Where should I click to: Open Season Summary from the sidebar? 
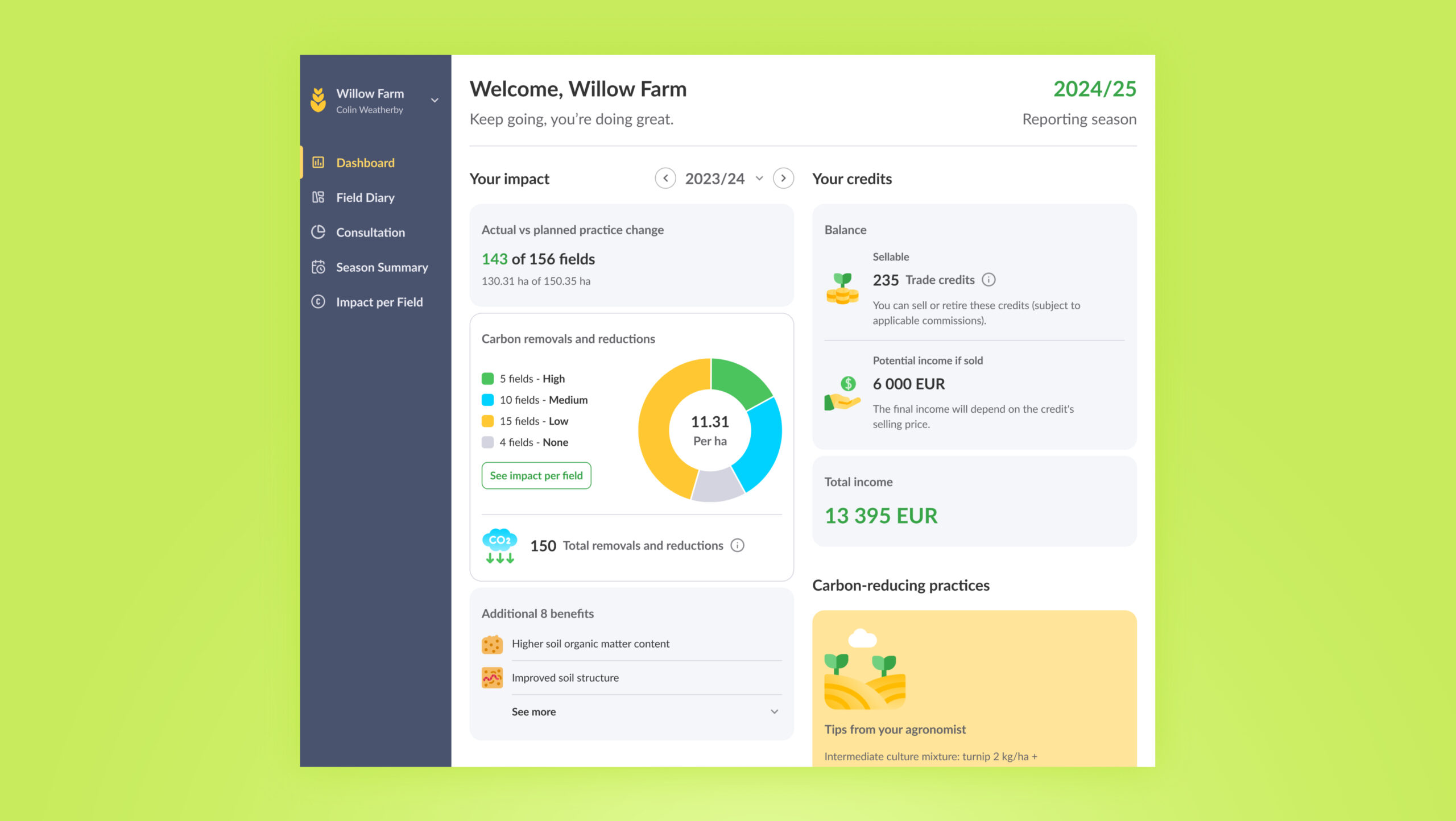(382, 267)
